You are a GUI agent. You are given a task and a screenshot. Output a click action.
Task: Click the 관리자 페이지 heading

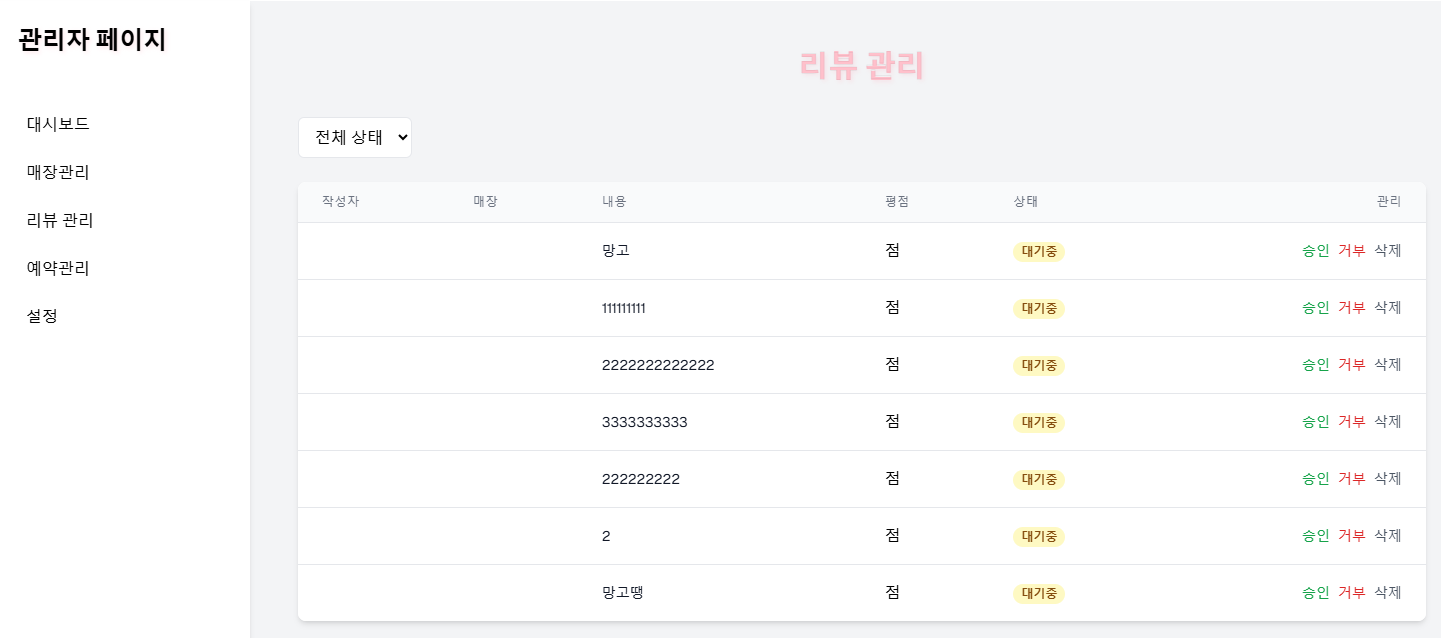pyautogui.click(x=92, y=40)
